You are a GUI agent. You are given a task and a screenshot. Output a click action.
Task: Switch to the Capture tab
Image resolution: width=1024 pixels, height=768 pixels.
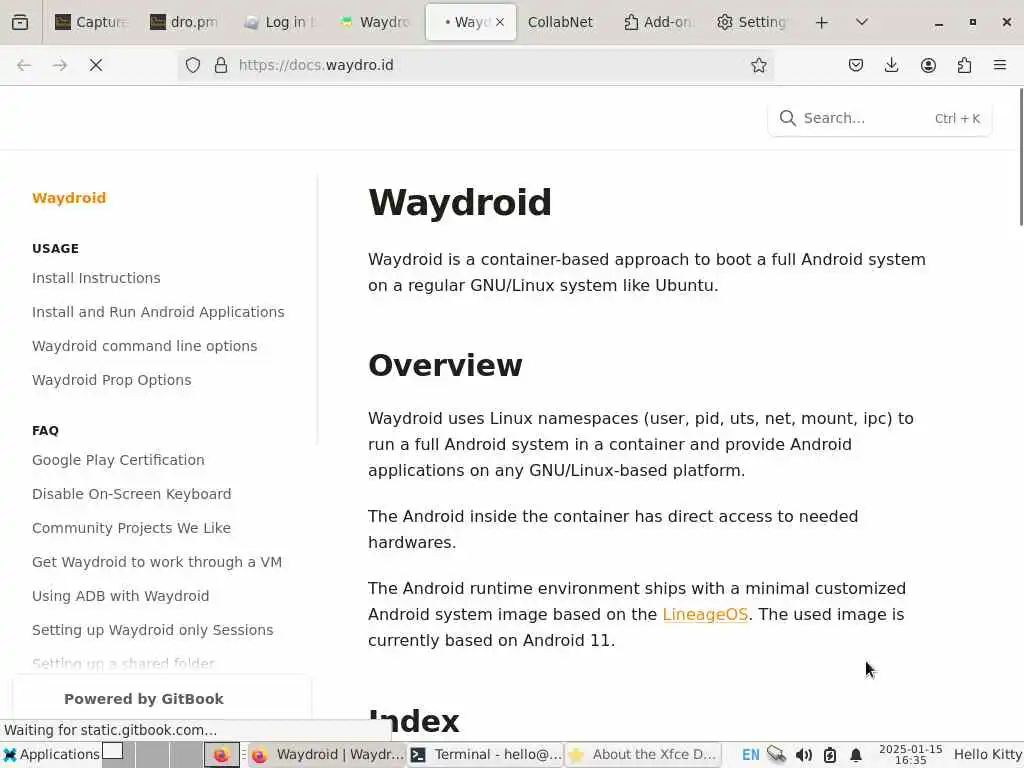(x=91, y=22)
